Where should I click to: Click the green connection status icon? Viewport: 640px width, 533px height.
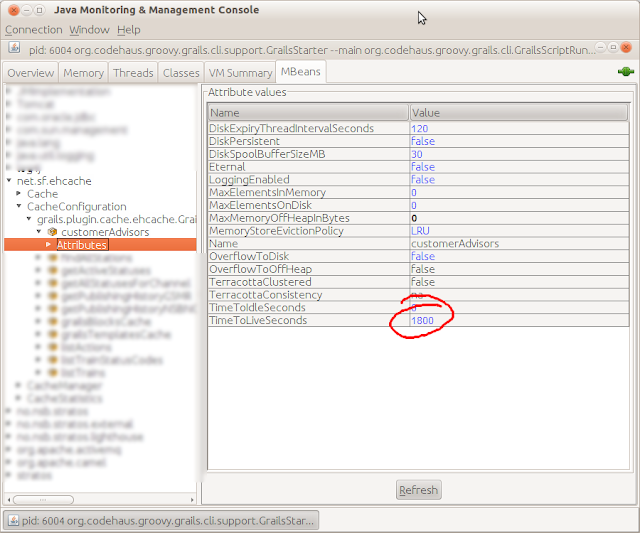click(626, 72)
